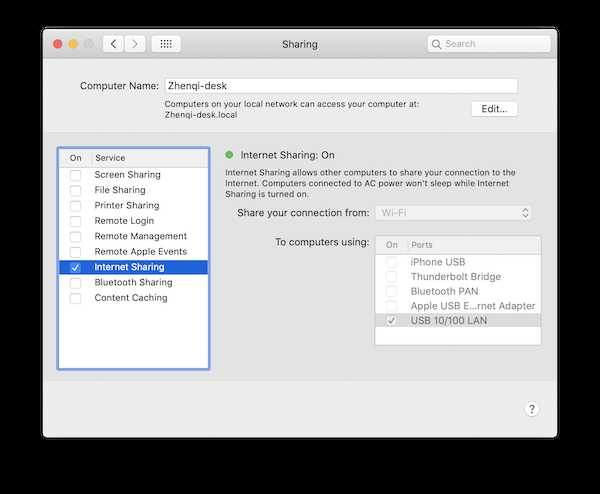Select Screen Sharing service row
The image size is (600, 494).
(x=133, y=175)
